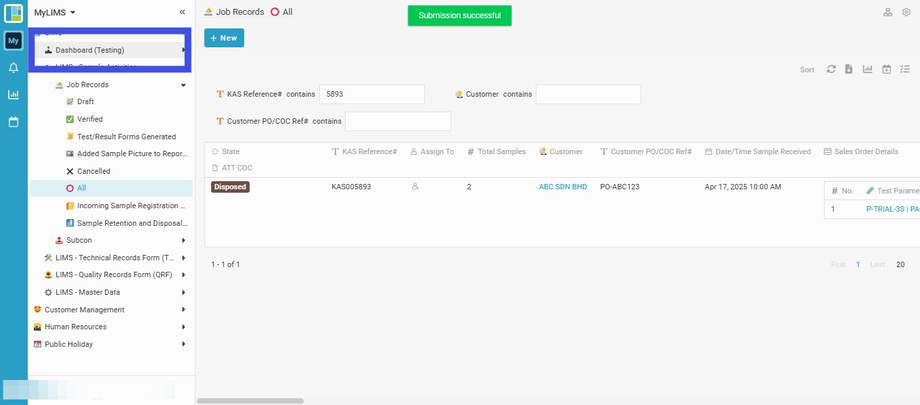Click the KAS005893 reference cell

pyautogui.click(x=351, y=187)
